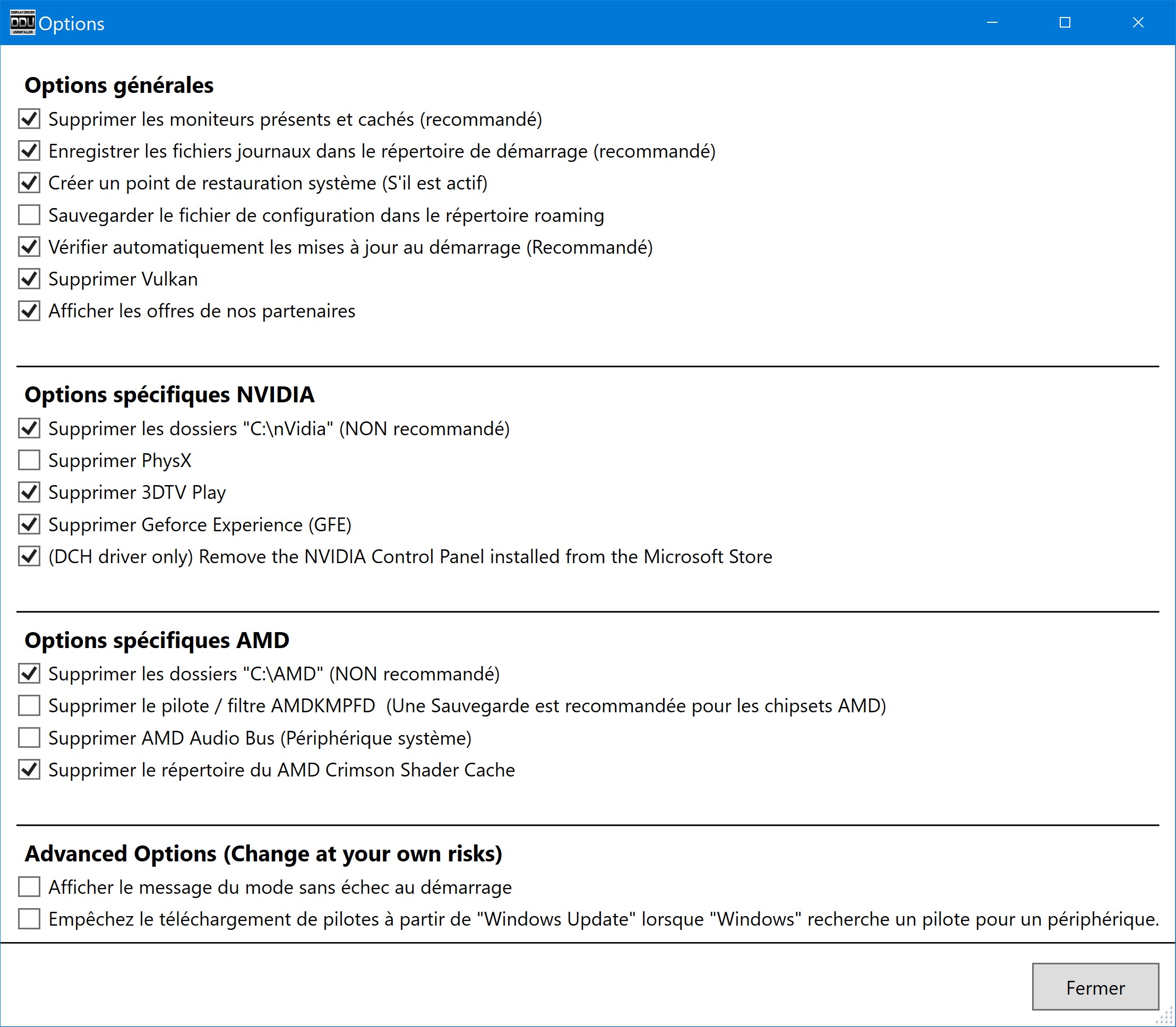The width and height of the screenshot is (1176, 1027).
Task: Disable 'Afficher les offres de nos partenaires'
Action: tap(29, 311)
